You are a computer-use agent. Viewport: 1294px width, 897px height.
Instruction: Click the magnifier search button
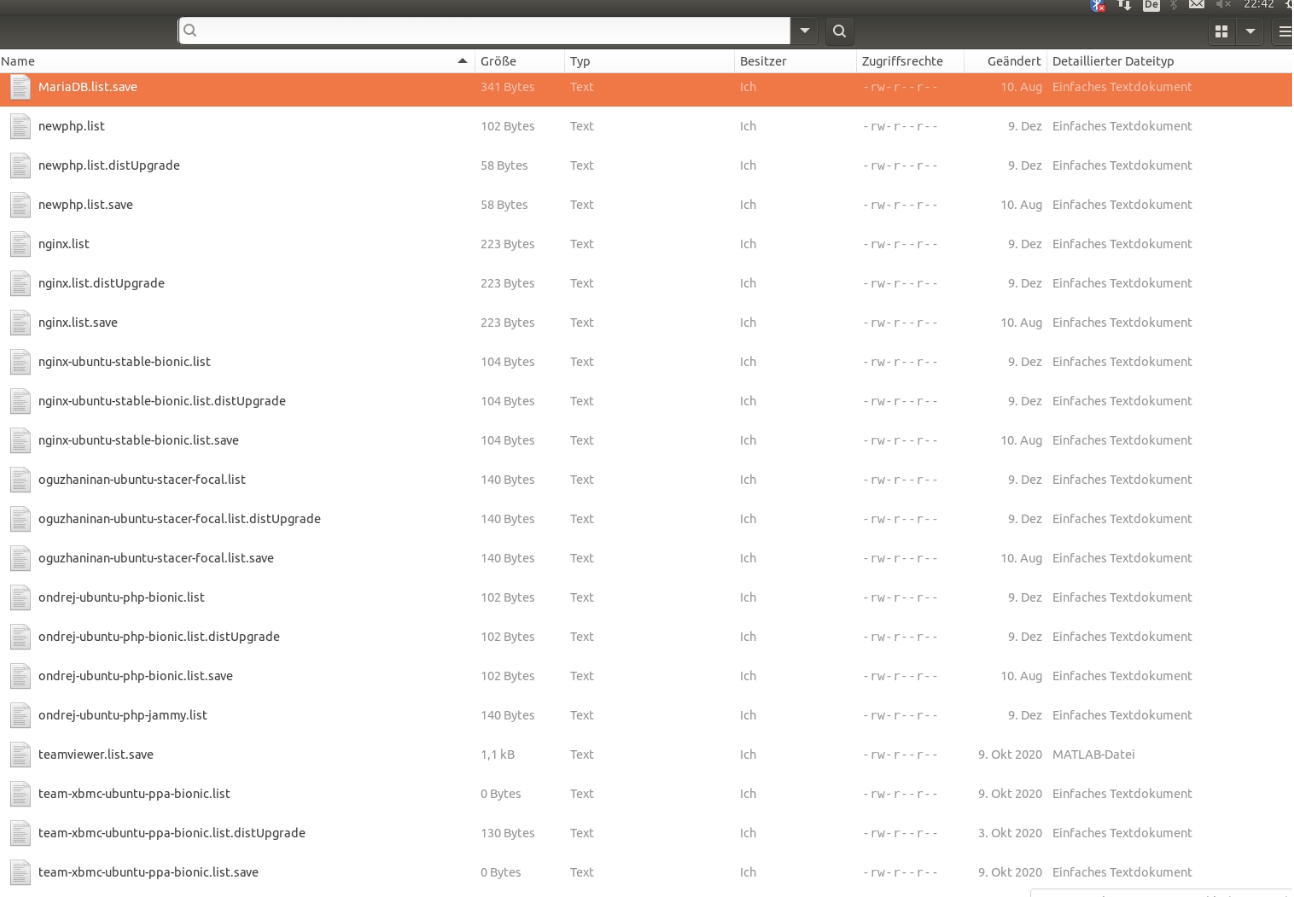tap(838, 32)
